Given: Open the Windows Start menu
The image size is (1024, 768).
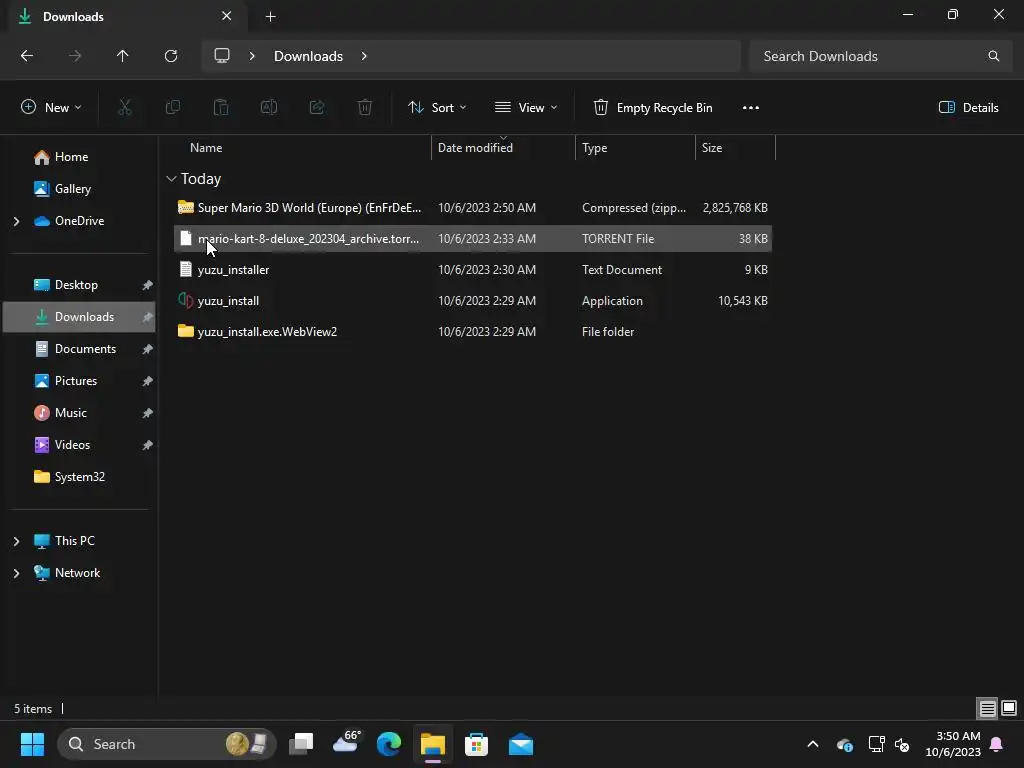Looking at the screenshot, I should click(32, 744).
